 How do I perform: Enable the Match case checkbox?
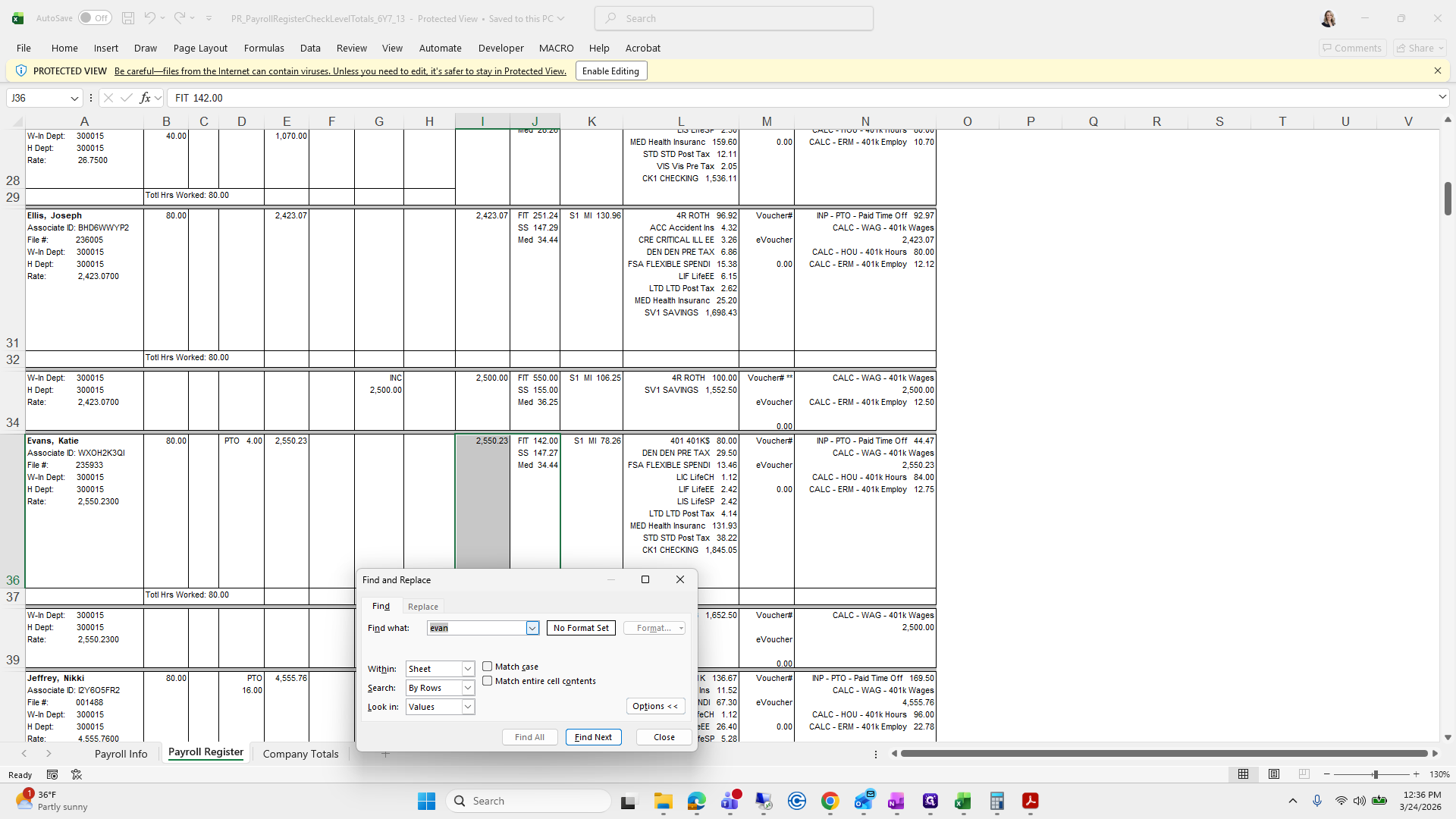488,667
